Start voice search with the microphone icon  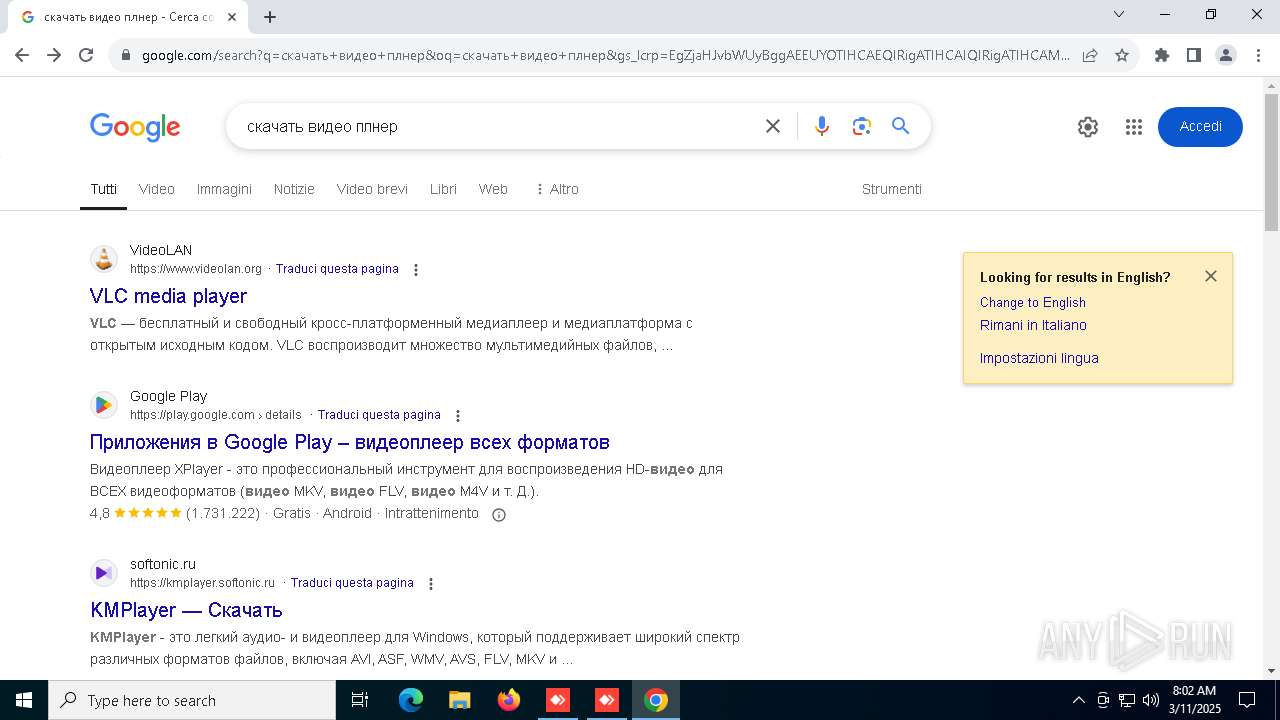(x=822, y=126)
